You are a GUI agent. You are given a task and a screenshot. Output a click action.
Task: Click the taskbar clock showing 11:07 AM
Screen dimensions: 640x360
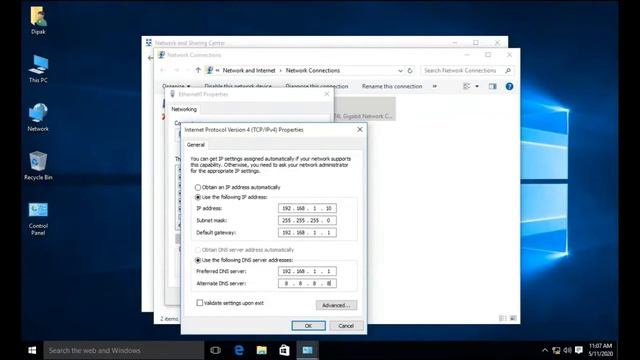(x=600, y=350)
